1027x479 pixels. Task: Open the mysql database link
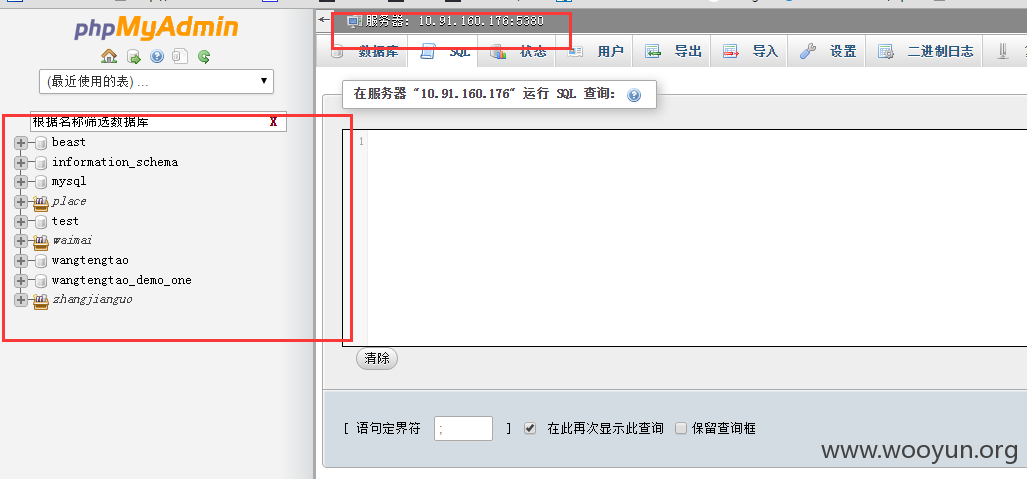(x=69, y=182)
